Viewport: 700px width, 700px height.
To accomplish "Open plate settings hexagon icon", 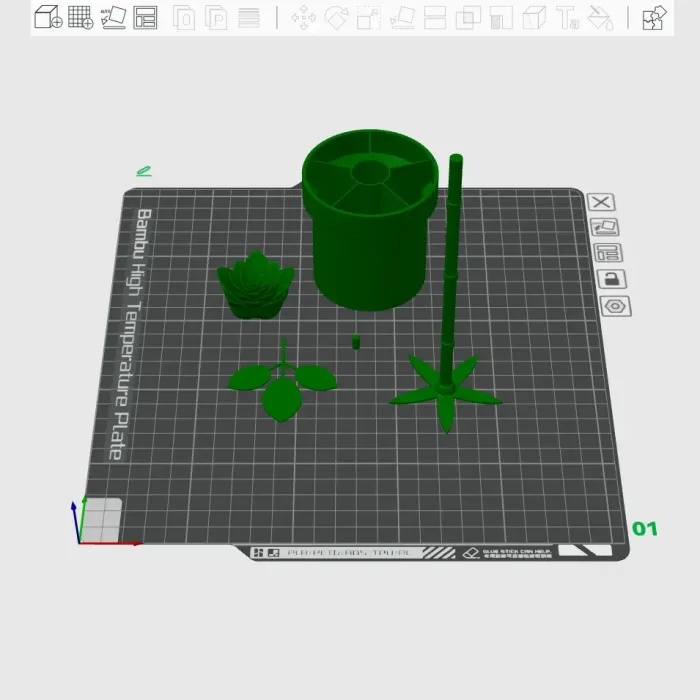I will pyautogui.click(x=616, y=306).
